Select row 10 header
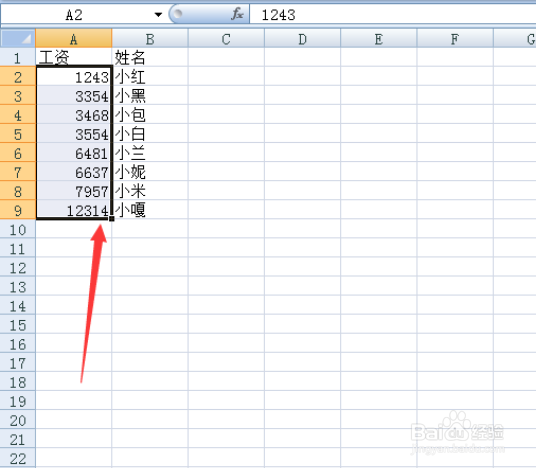 click(18, 229)
